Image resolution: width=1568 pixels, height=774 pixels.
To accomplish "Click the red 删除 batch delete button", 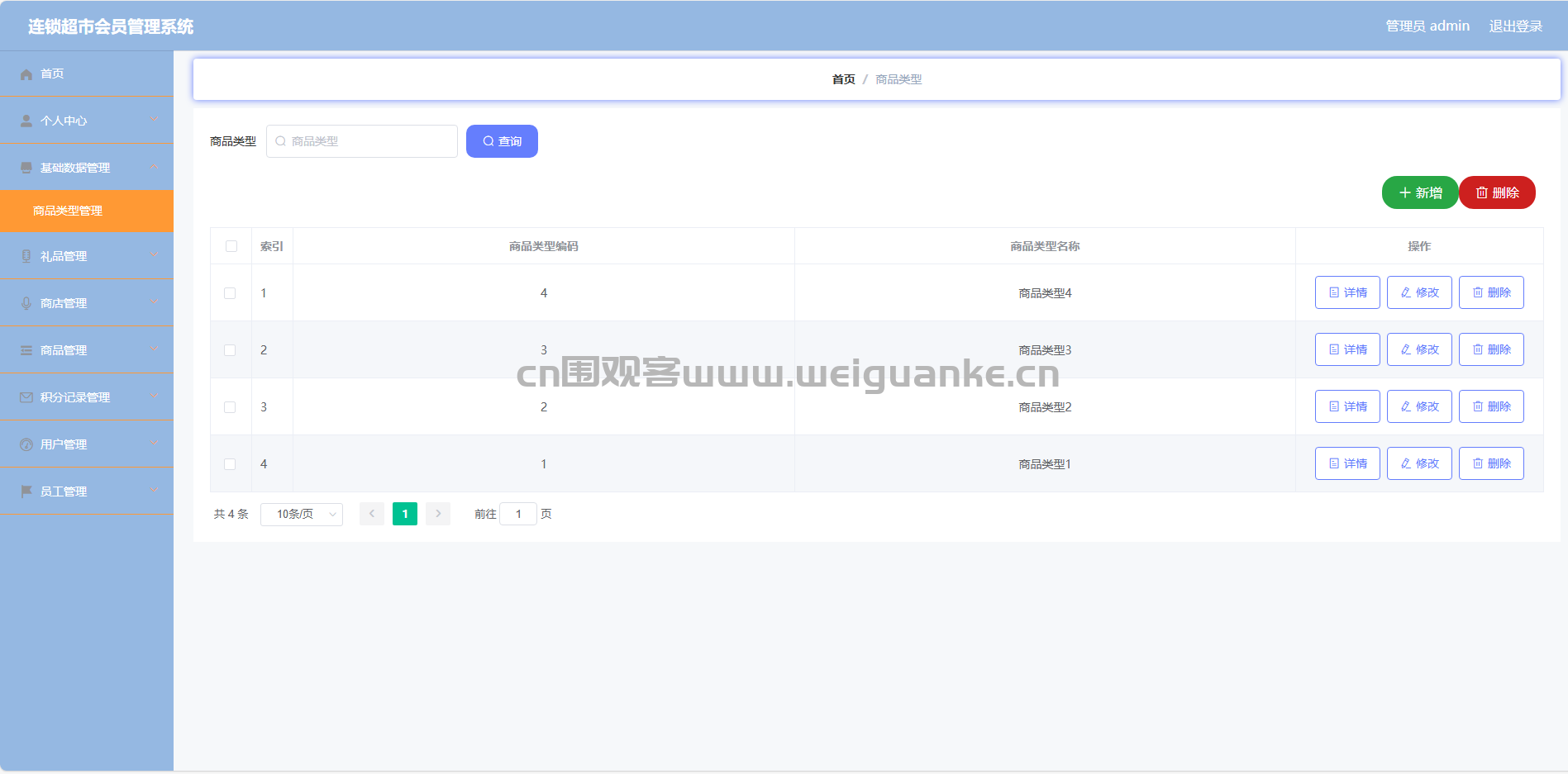I will click(1497, 192).
